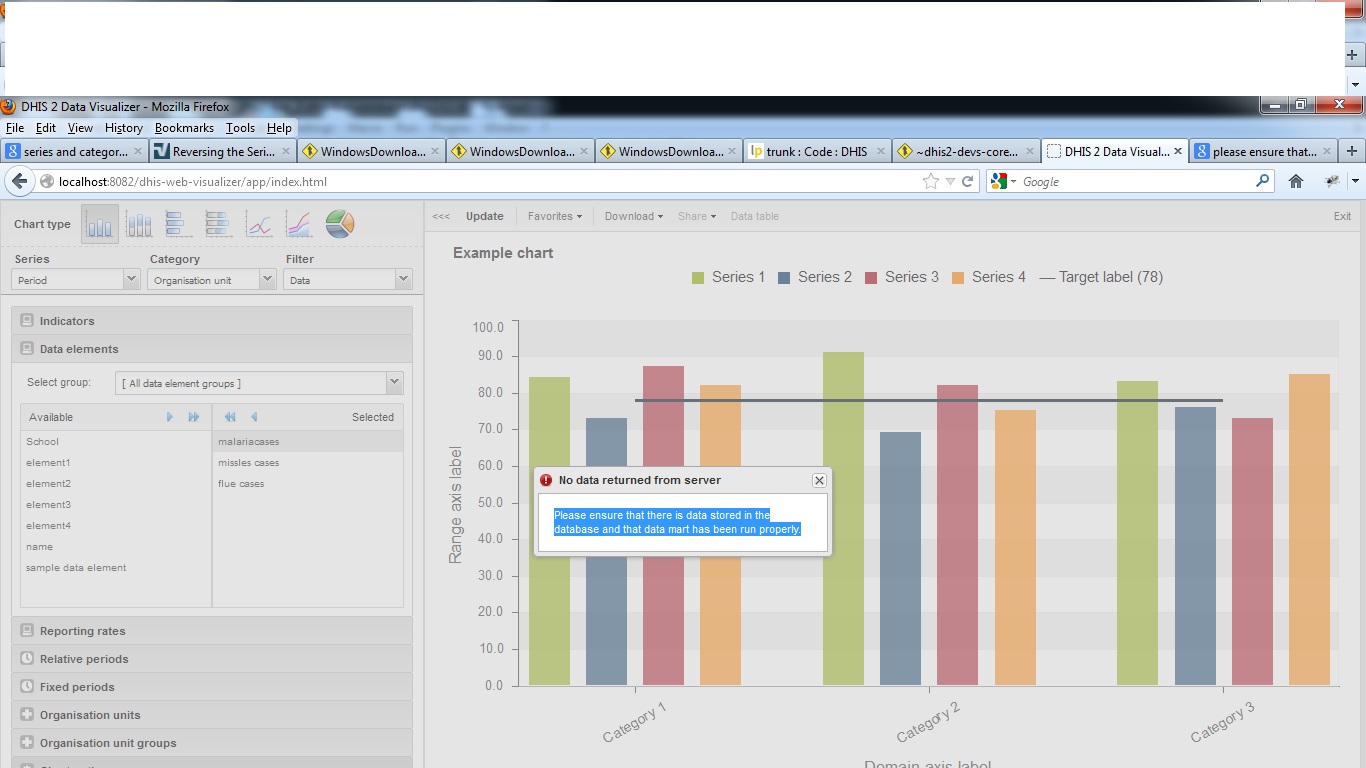Select the stacked column chart type

pyautogui.click(x=139, y=225)
